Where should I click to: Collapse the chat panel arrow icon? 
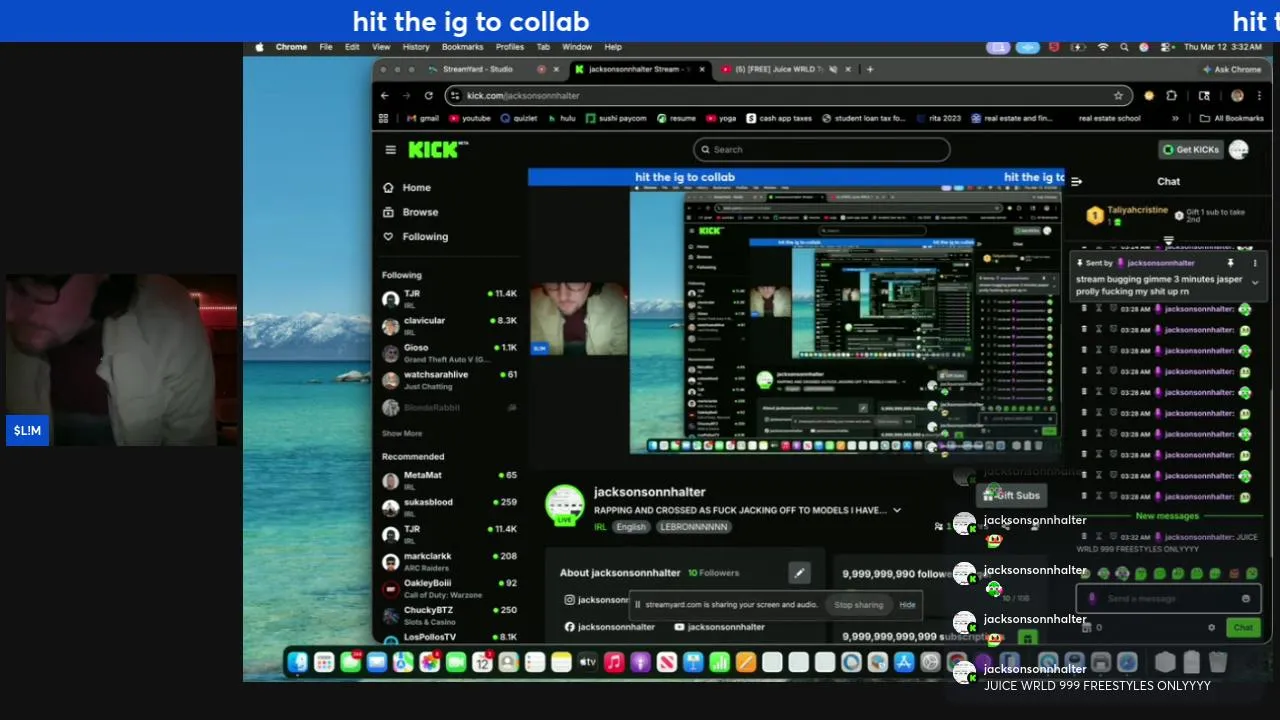pyautogui.click(x=1076, y=182)
